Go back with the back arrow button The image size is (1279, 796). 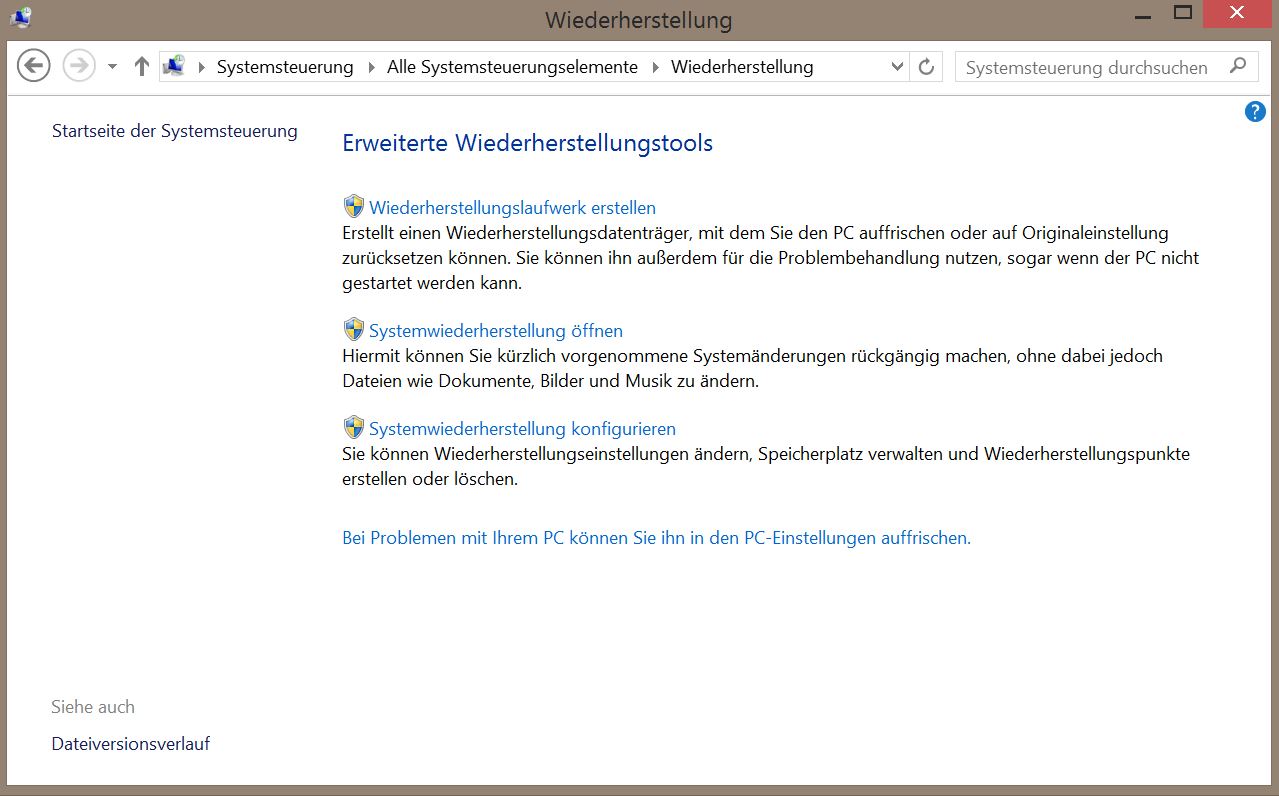[x=34, y=67]
